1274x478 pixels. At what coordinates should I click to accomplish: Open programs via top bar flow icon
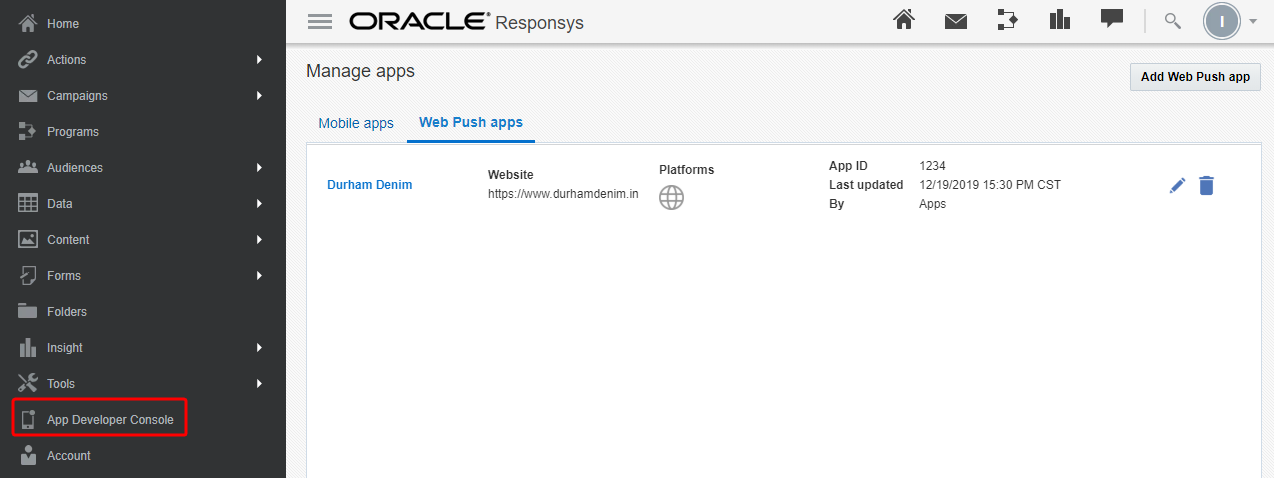(x=1008, y=20)
